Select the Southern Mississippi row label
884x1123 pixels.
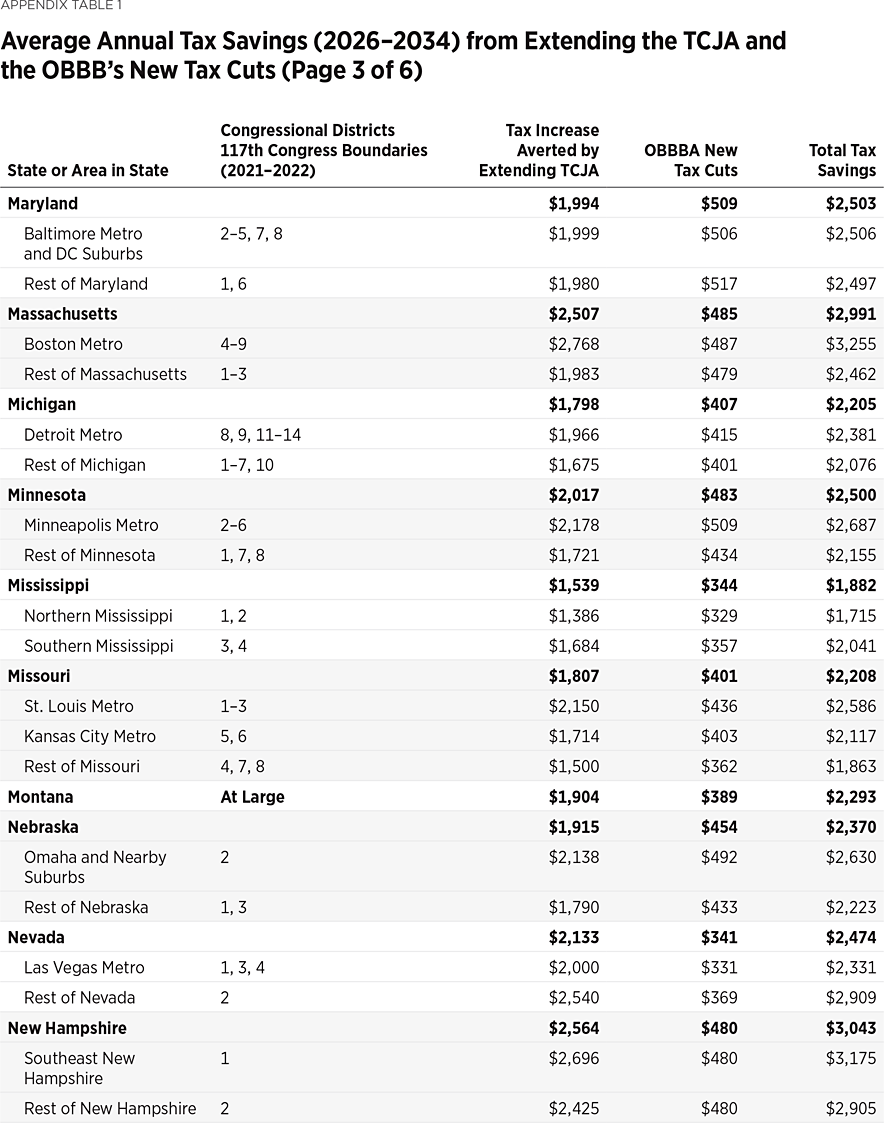pos(99,646)
